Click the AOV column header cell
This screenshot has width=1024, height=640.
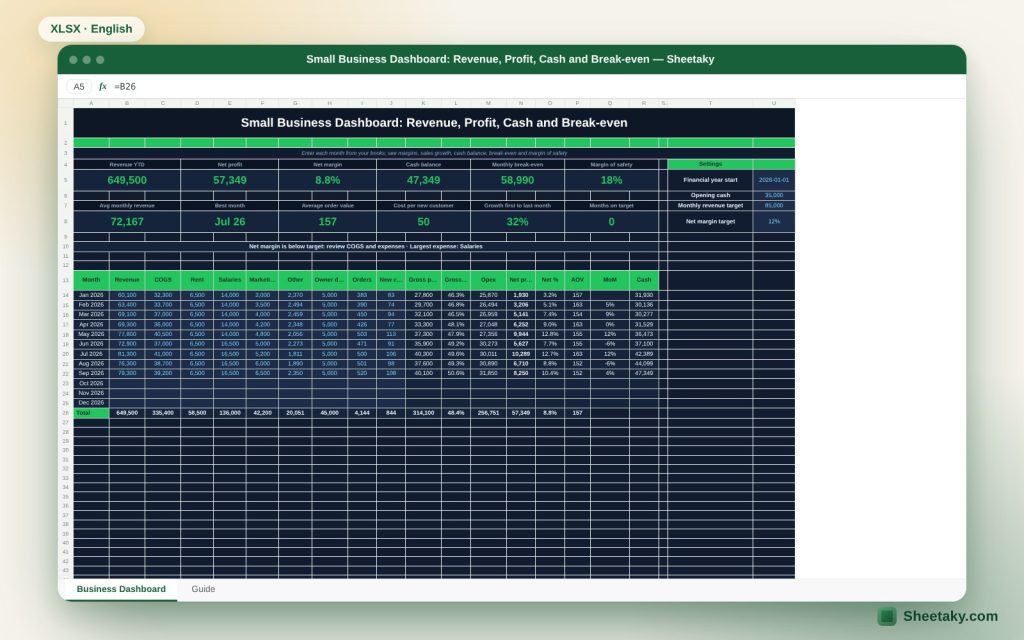[577, 280]
